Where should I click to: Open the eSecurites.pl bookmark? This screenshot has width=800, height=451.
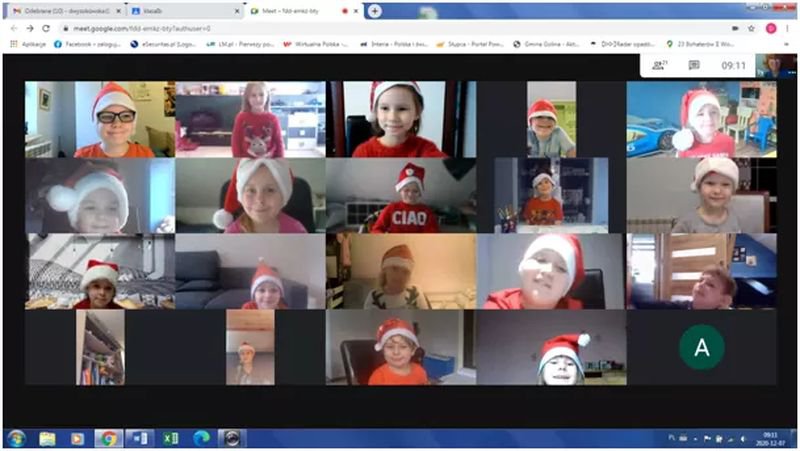[x=163, y=44]
